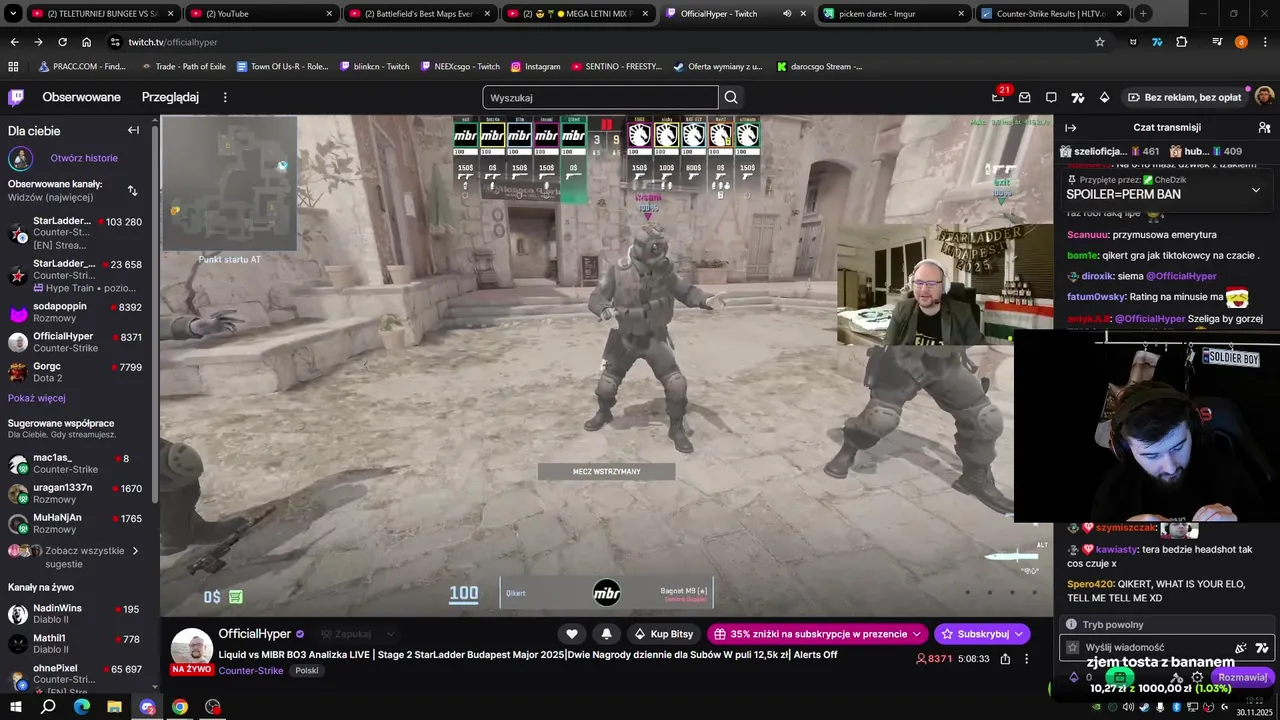Open the user avatar menu
Image resolution: width=1280 pixels, height=720 pixels.
click(1264, 97)
